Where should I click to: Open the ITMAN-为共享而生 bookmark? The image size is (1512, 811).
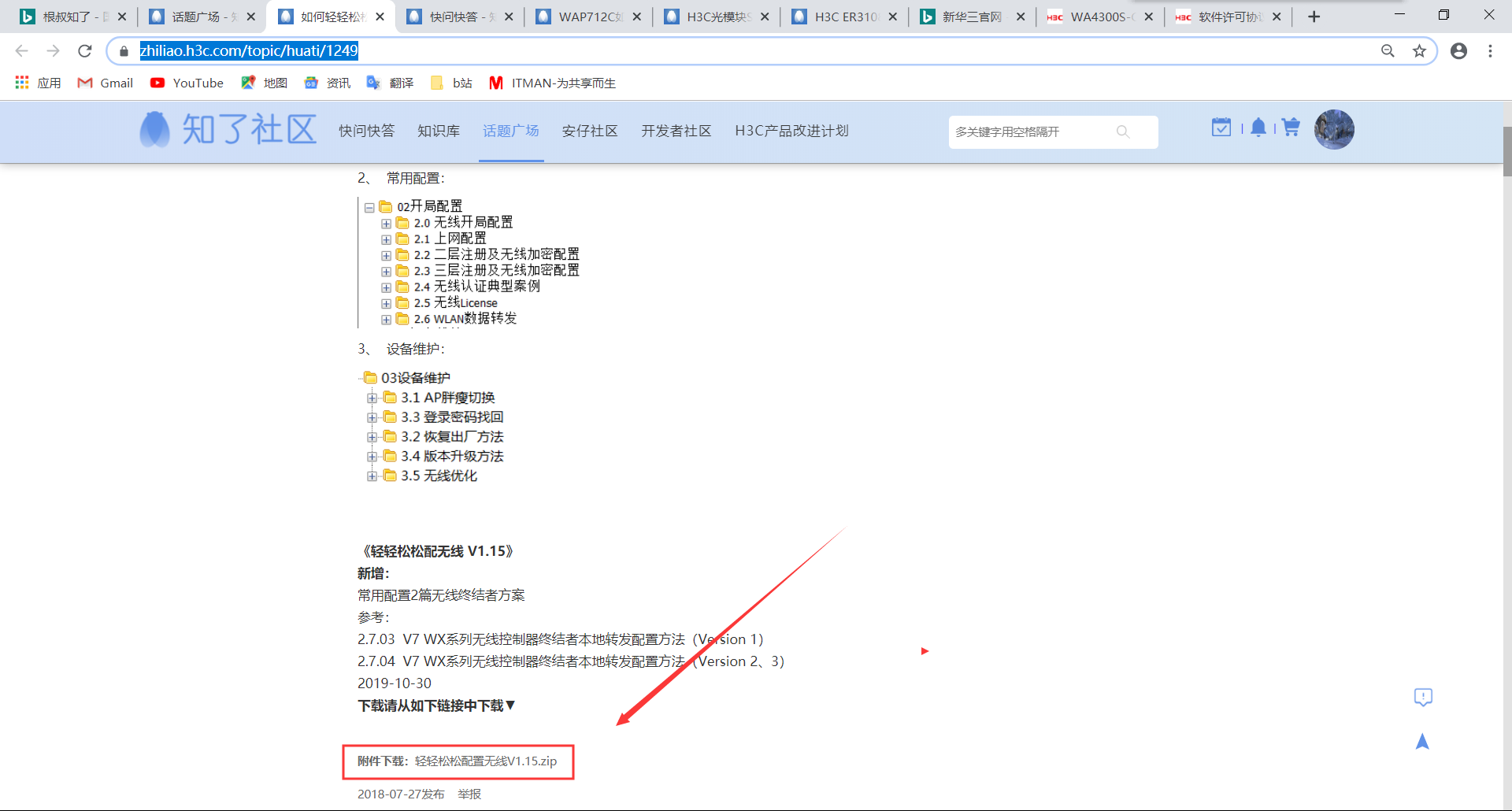pos(552,83)
